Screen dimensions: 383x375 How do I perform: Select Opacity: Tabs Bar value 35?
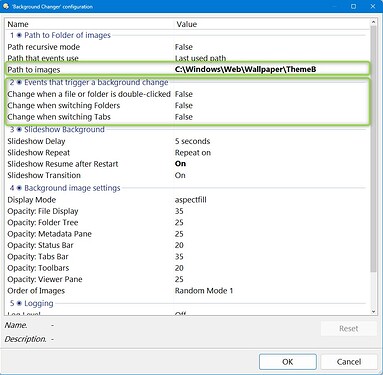(x=179, y=257)
